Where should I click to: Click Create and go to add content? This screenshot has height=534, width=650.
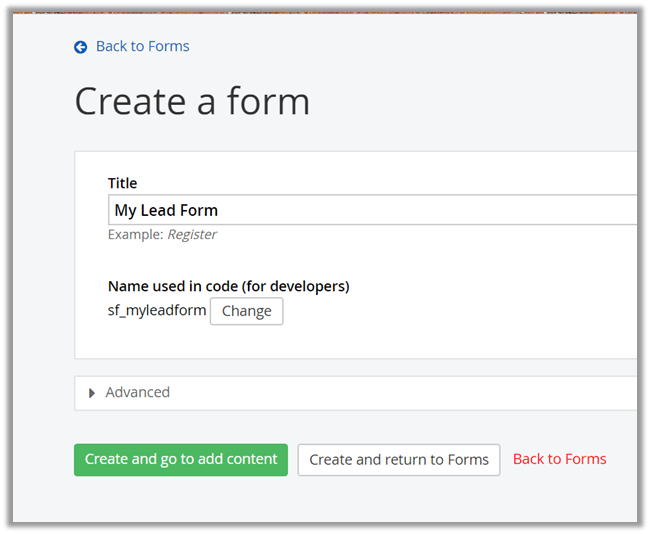[x=181, y=459]
